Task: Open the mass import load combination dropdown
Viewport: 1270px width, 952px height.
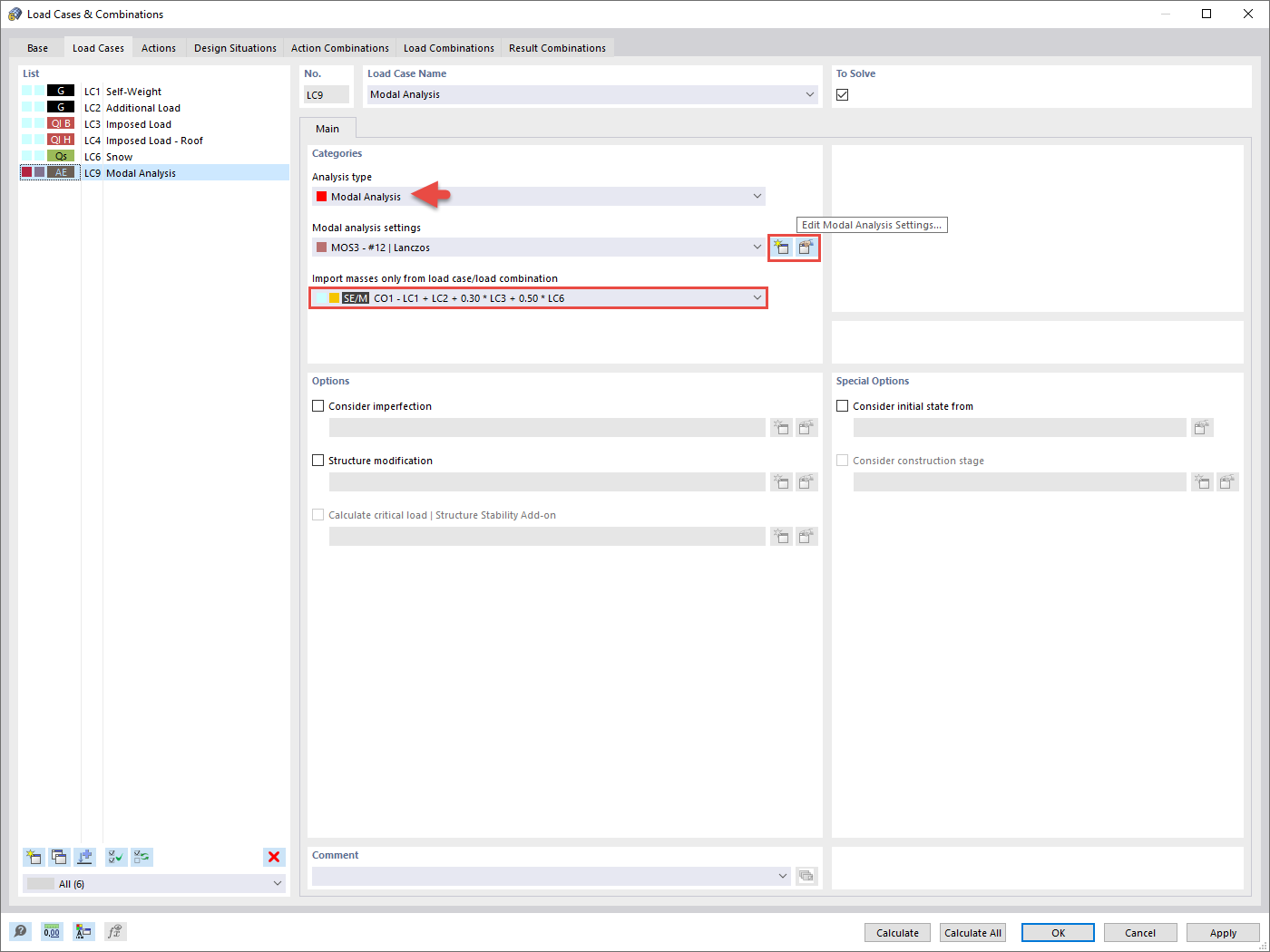Action: [x=757, y=297]
